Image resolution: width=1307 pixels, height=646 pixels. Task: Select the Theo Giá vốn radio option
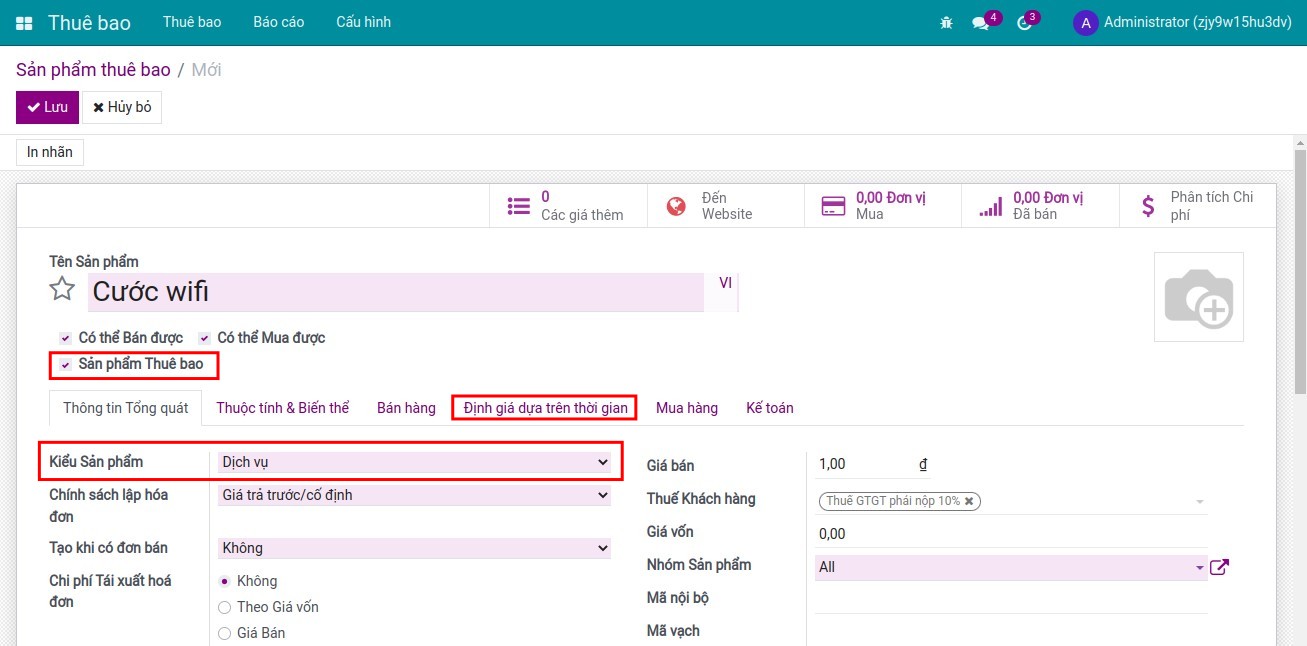point(224,607)
